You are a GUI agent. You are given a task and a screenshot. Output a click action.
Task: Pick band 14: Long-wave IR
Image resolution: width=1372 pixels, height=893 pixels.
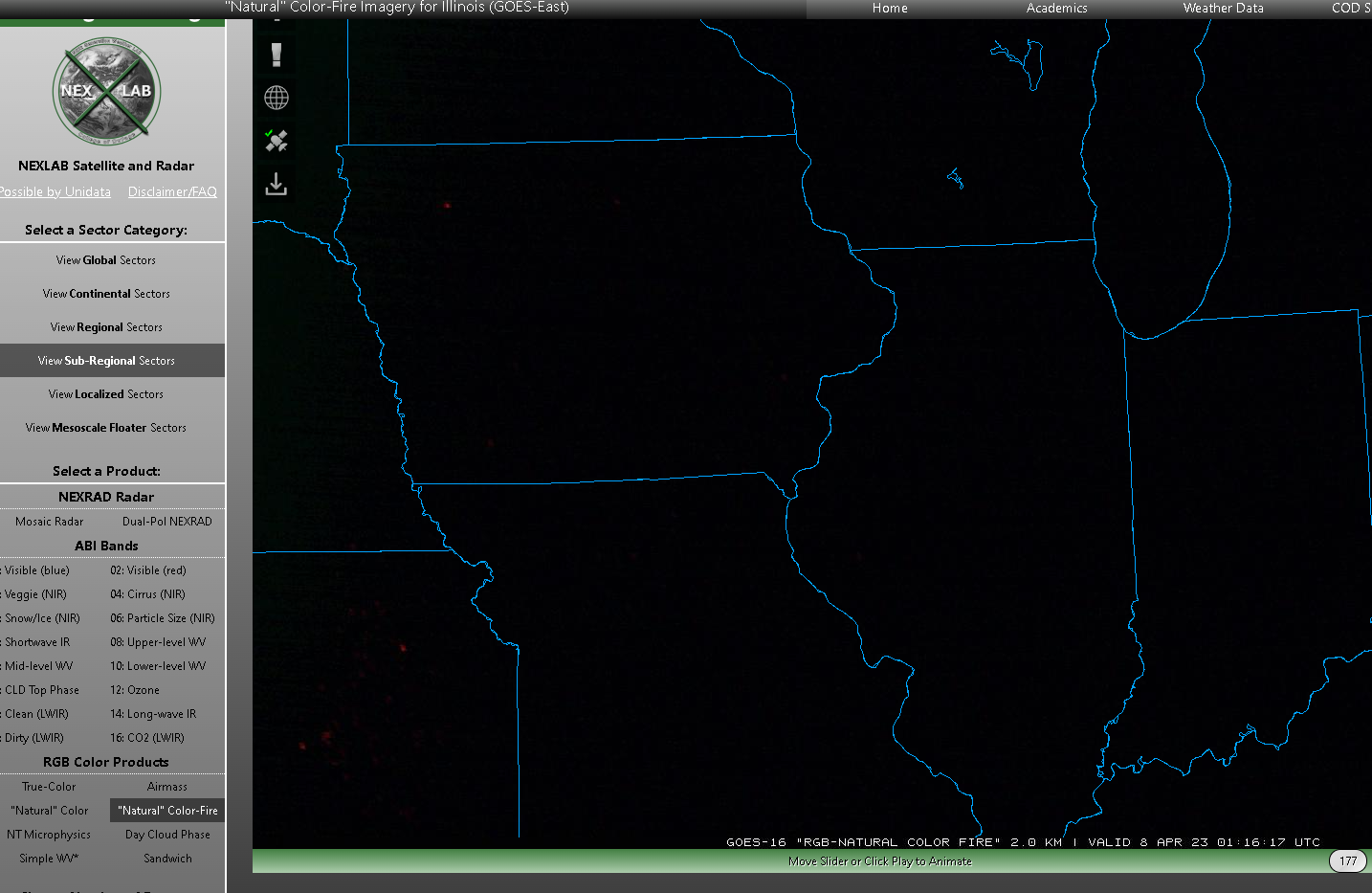pos(153,714)
